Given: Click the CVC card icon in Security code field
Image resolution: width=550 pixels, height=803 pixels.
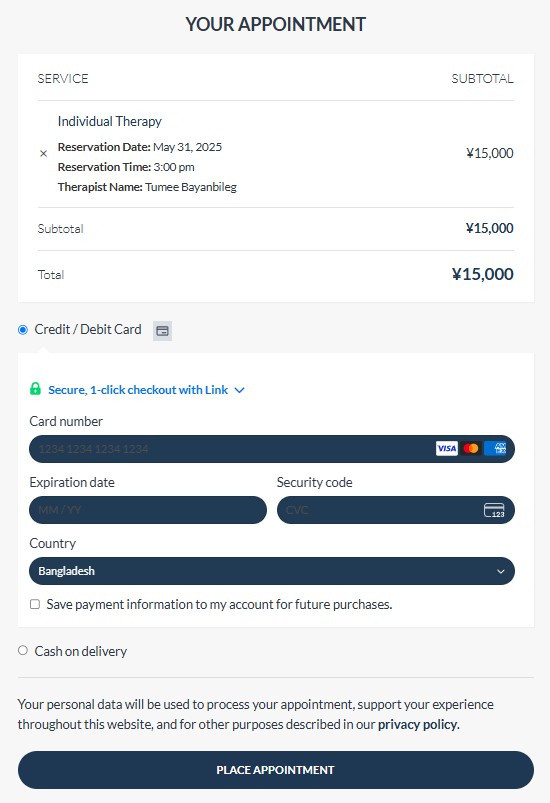Looking at the screenshot, I should point(494,510).
